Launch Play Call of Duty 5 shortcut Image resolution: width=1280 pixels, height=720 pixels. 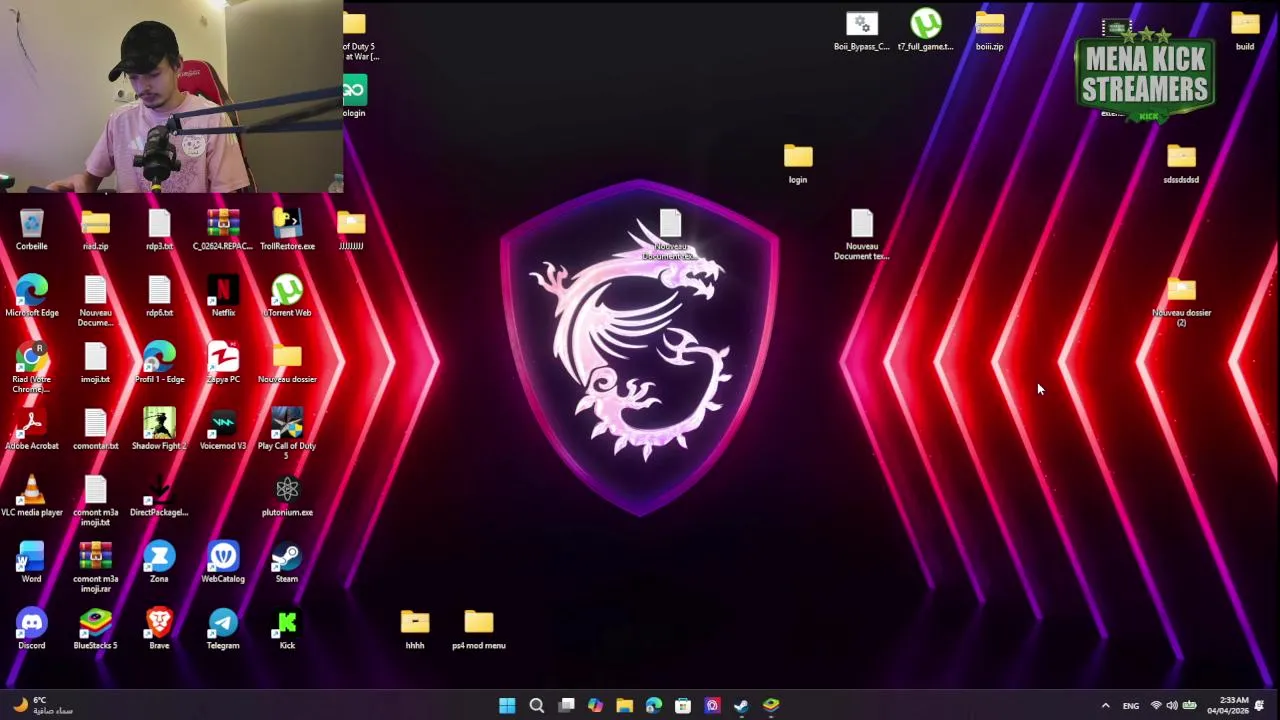click(287, 434)
